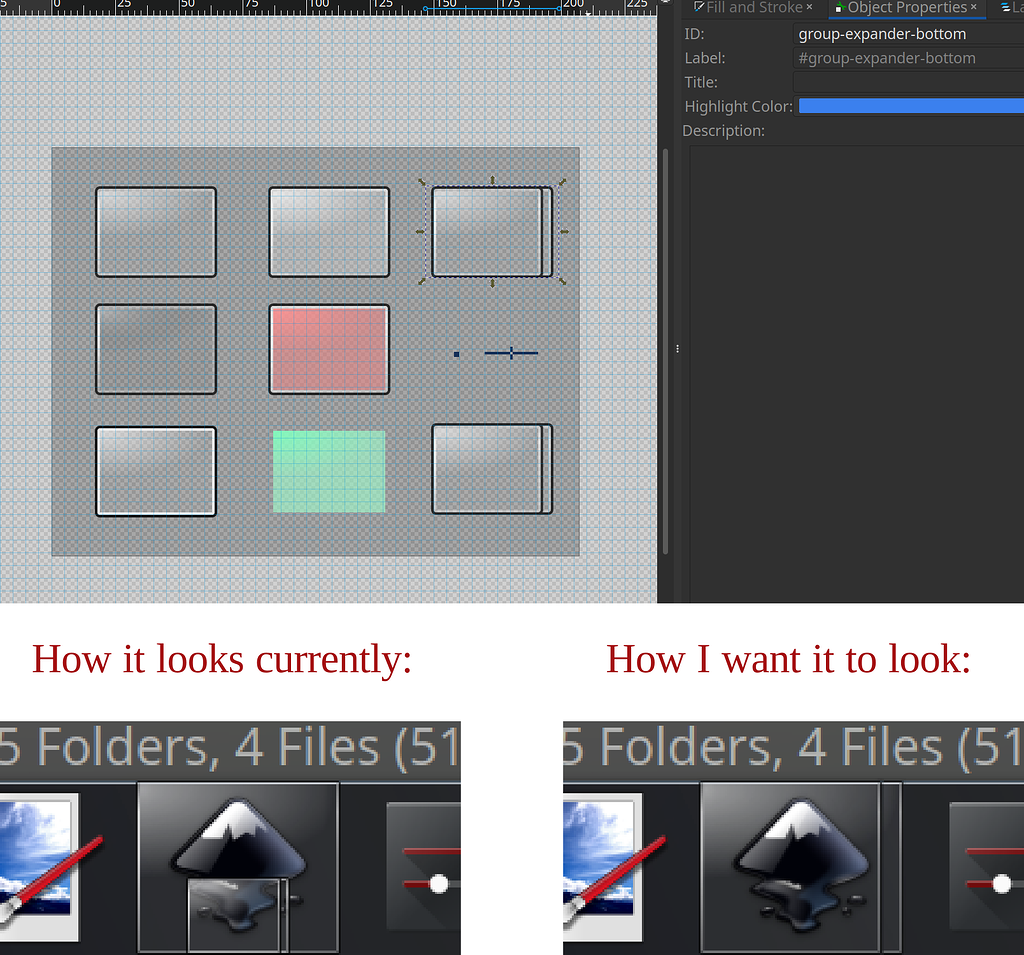Close the Object Properties tab
Viewport: 1024px width, 955px height.
coord(976,8)
